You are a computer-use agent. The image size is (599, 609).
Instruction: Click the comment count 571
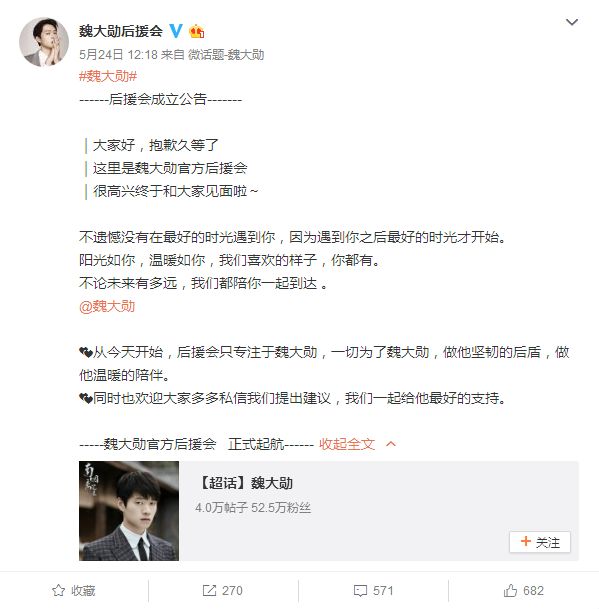point(383,591)
